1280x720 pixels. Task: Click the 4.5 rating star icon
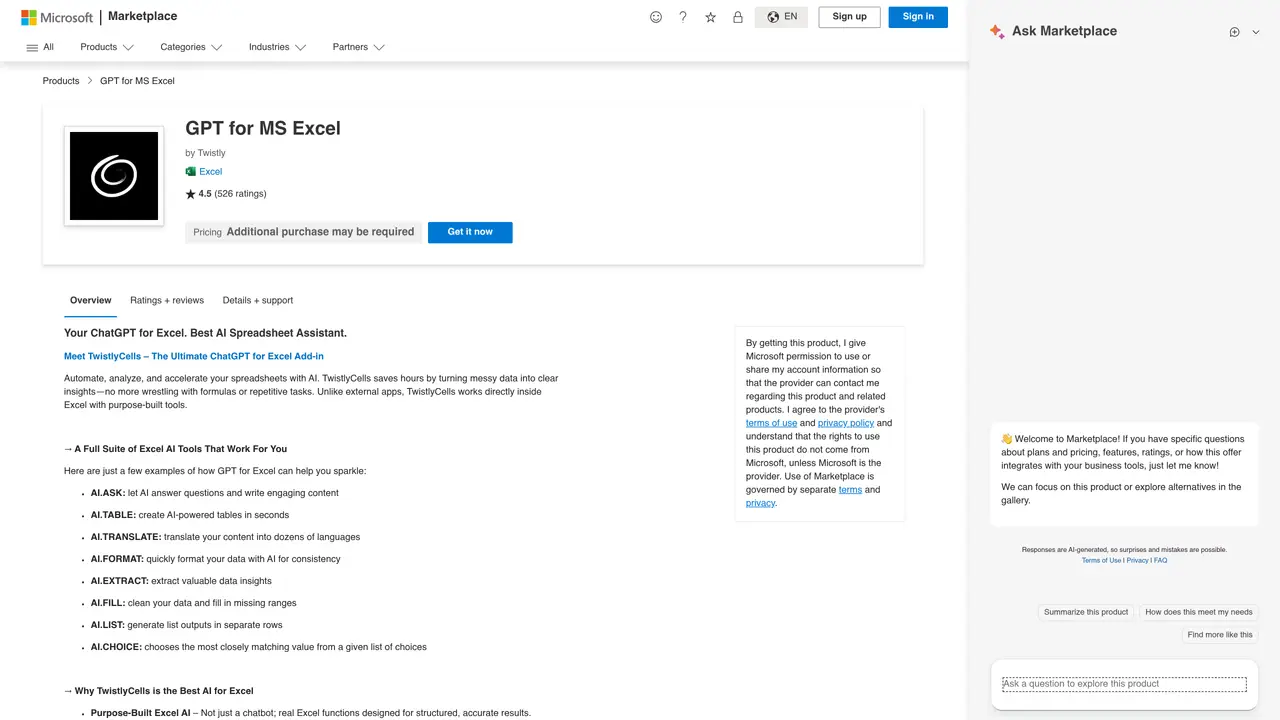tap(190, 194)
